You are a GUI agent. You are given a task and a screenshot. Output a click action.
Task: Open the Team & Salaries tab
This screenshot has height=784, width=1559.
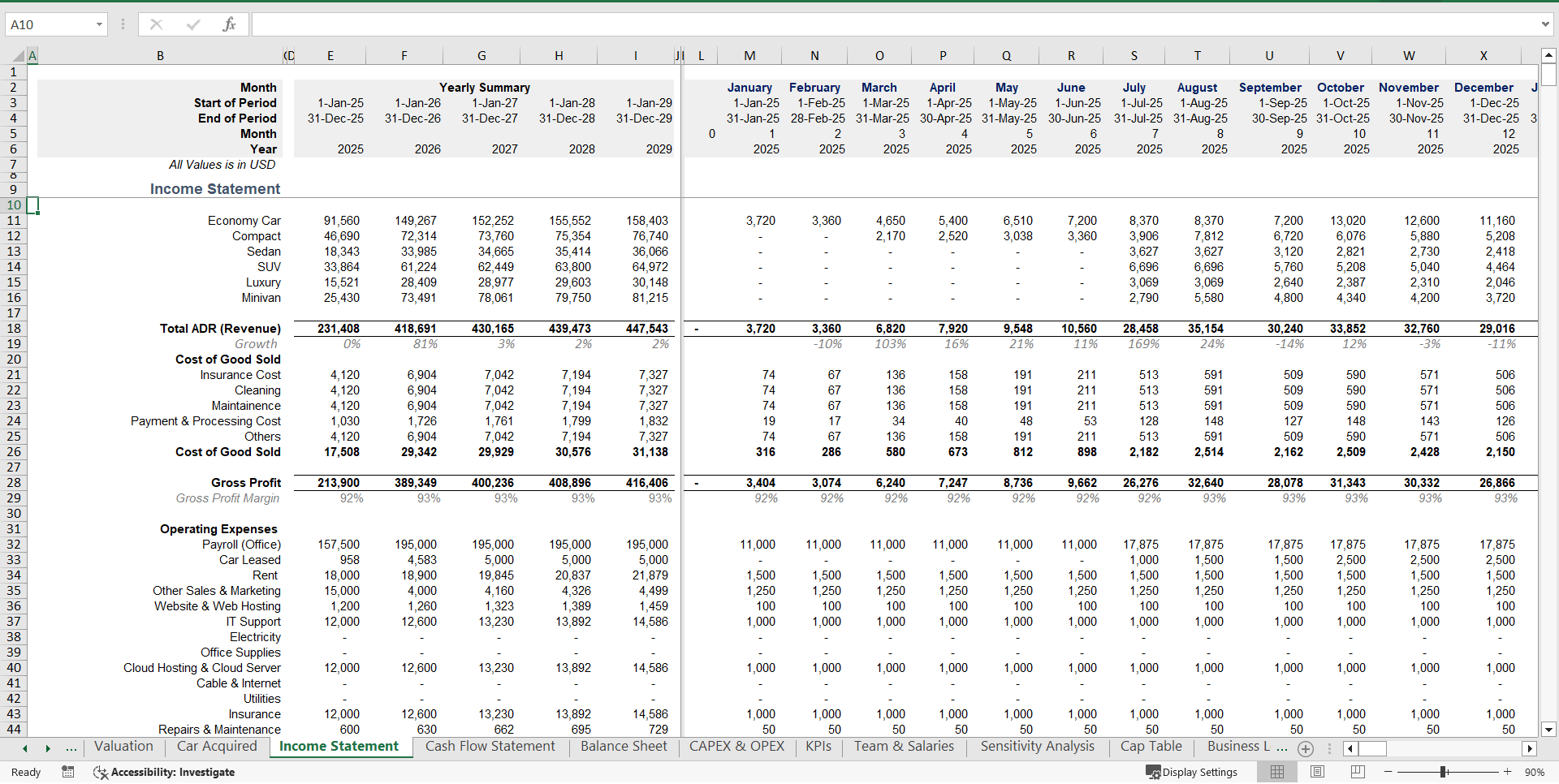pyautogui.click(x=904, y=747)
